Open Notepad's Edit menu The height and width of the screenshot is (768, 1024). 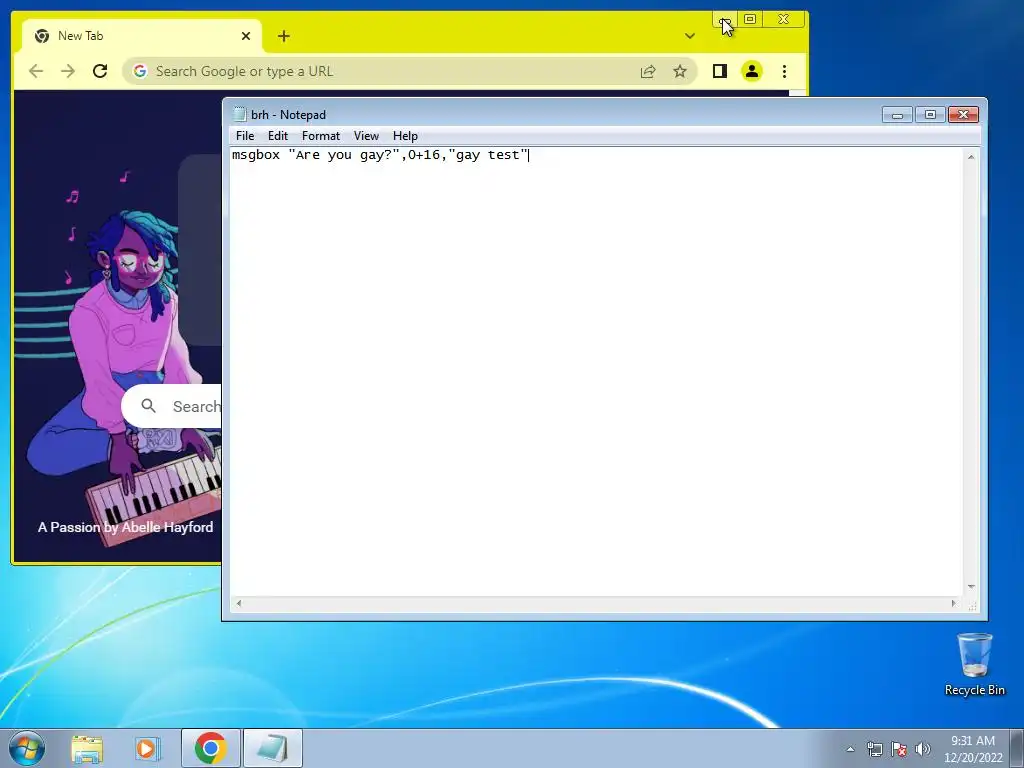278,136
